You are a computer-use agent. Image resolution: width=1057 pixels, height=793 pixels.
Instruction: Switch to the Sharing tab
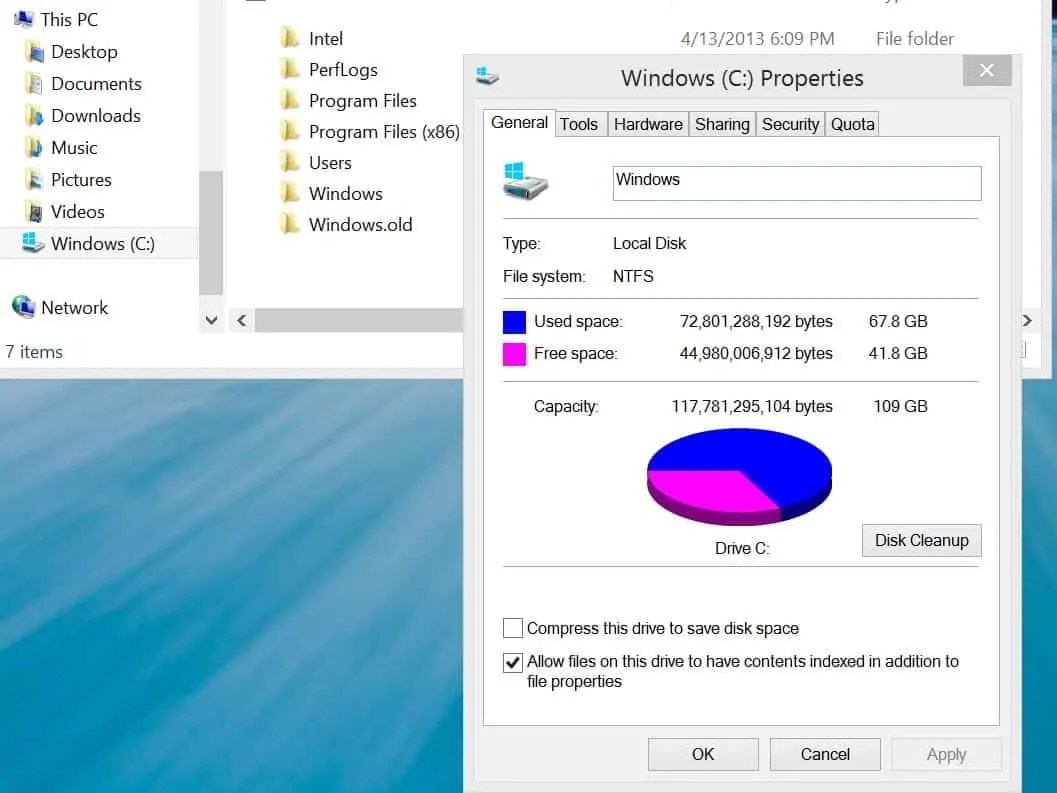click(x=722, y=124)
